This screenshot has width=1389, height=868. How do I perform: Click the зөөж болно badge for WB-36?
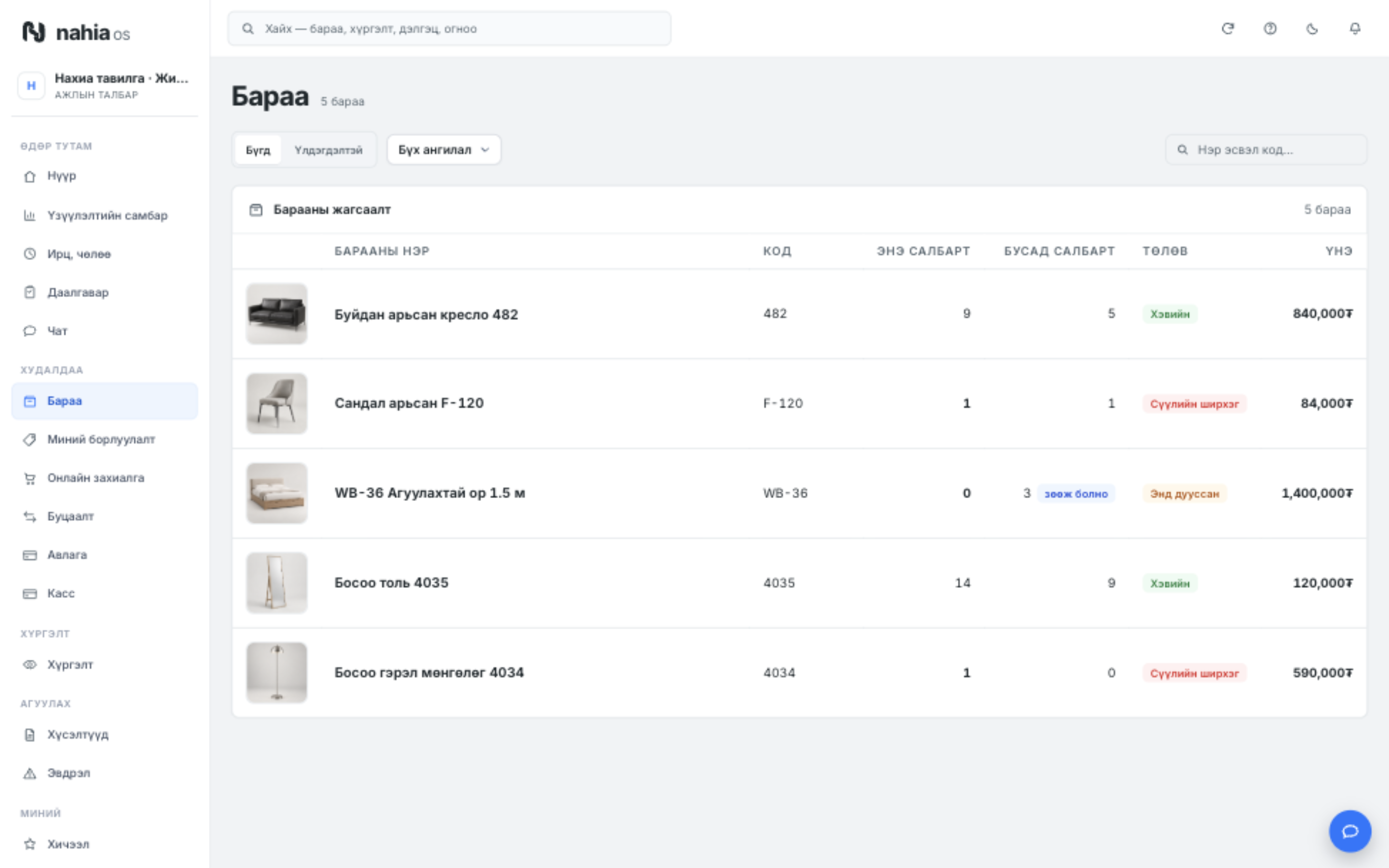(1076, 494)
